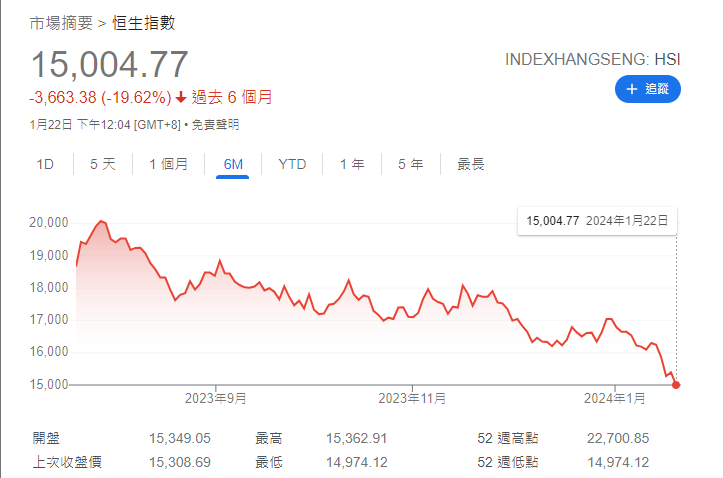
Task: Click the 2023年9月 x-axis label
Action: [x=216, y=398]
